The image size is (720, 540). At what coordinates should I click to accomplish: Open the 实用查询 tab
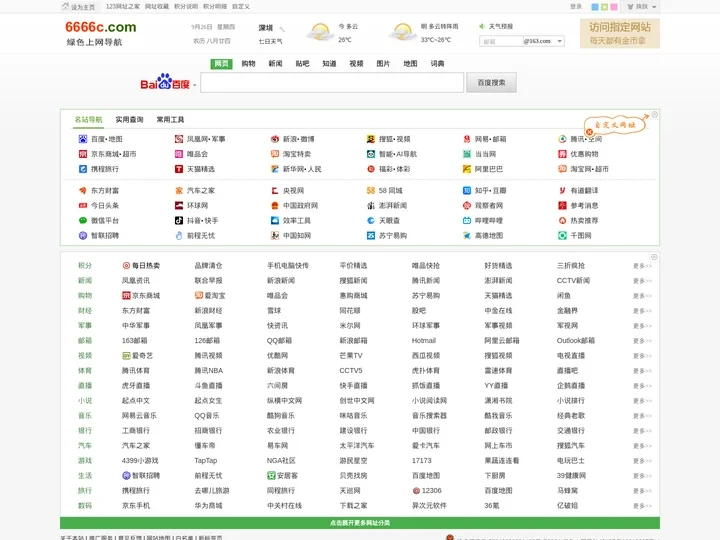point(129,119)
